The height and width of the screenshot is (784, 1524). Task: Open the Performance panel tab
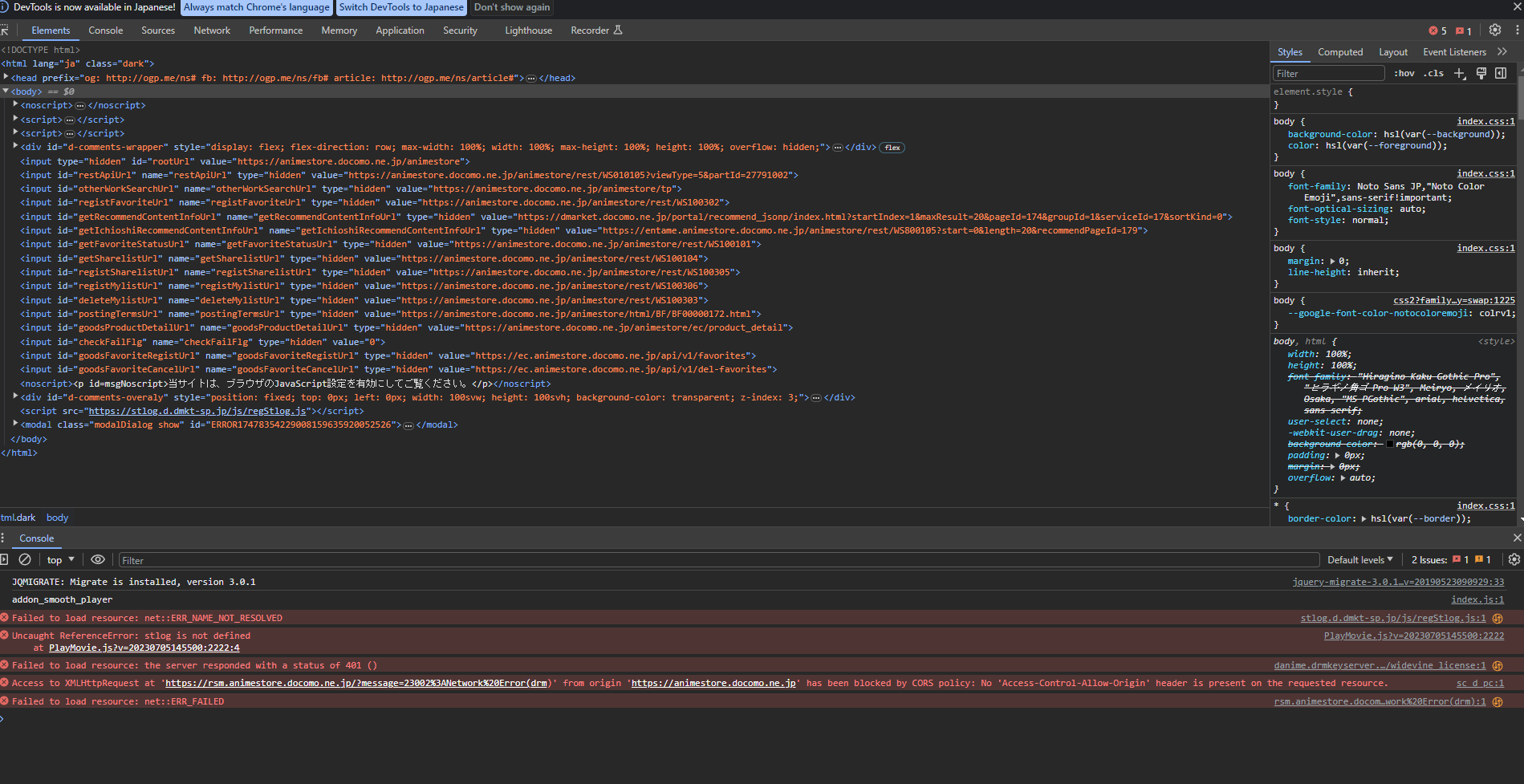click(x=276, y=30)
